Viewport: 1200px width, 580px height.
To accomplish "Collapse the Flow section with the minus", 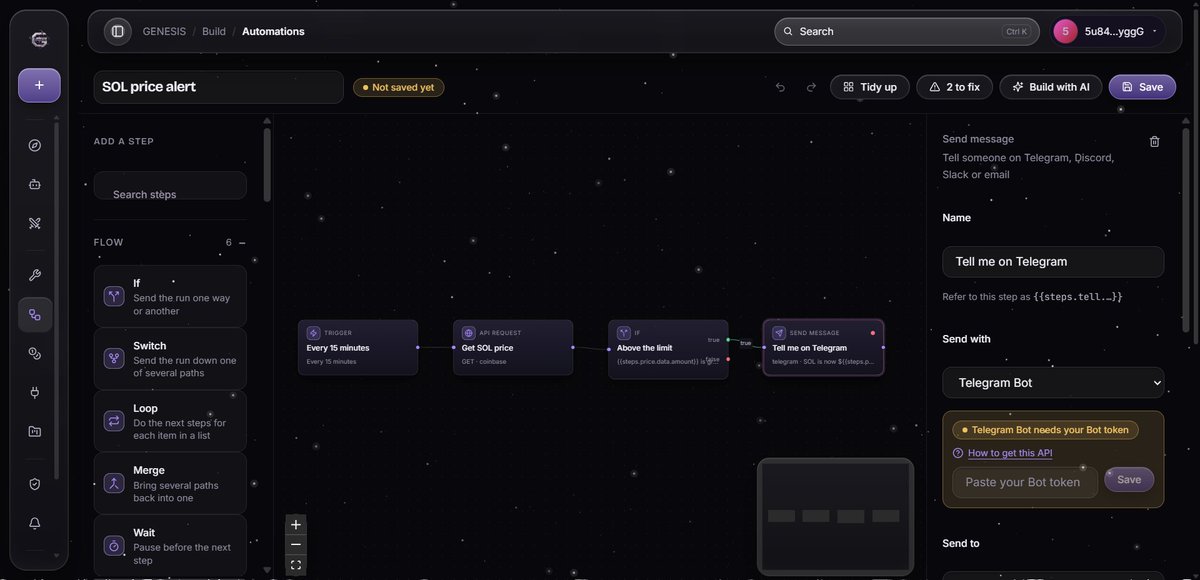I will [x=242, y=242].
